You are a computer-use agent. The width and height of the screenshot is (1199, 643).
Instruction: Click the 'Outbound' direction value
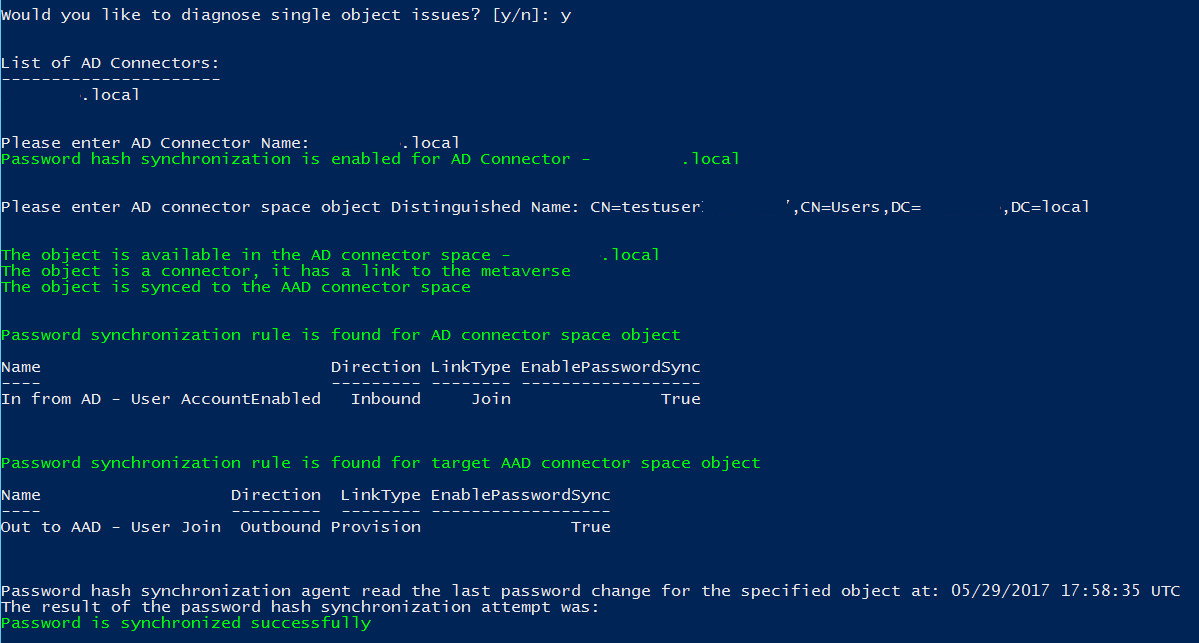click(280, 527)
